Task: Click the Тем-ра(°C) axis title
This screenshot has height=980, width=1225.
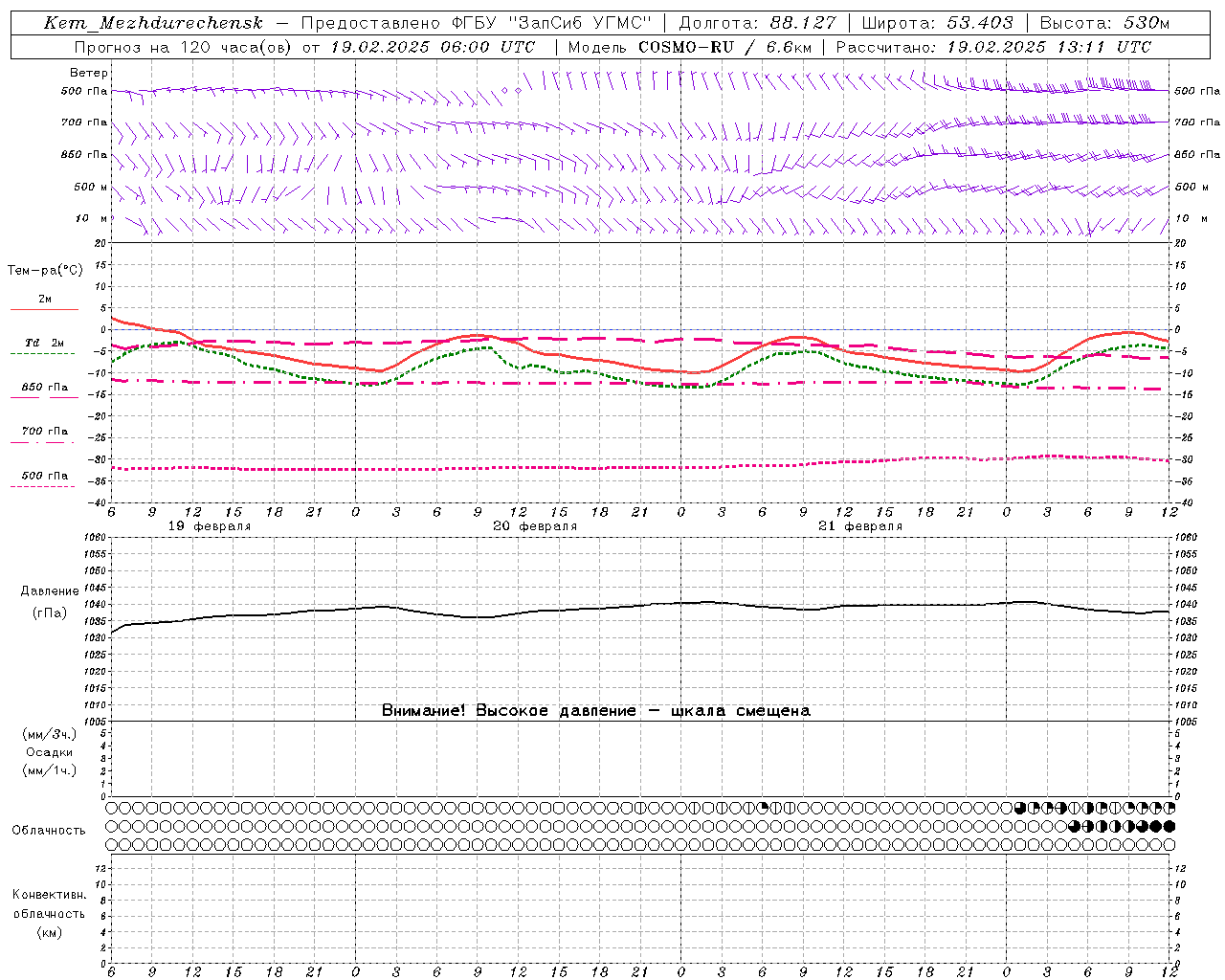Action: tap(45, 270)
